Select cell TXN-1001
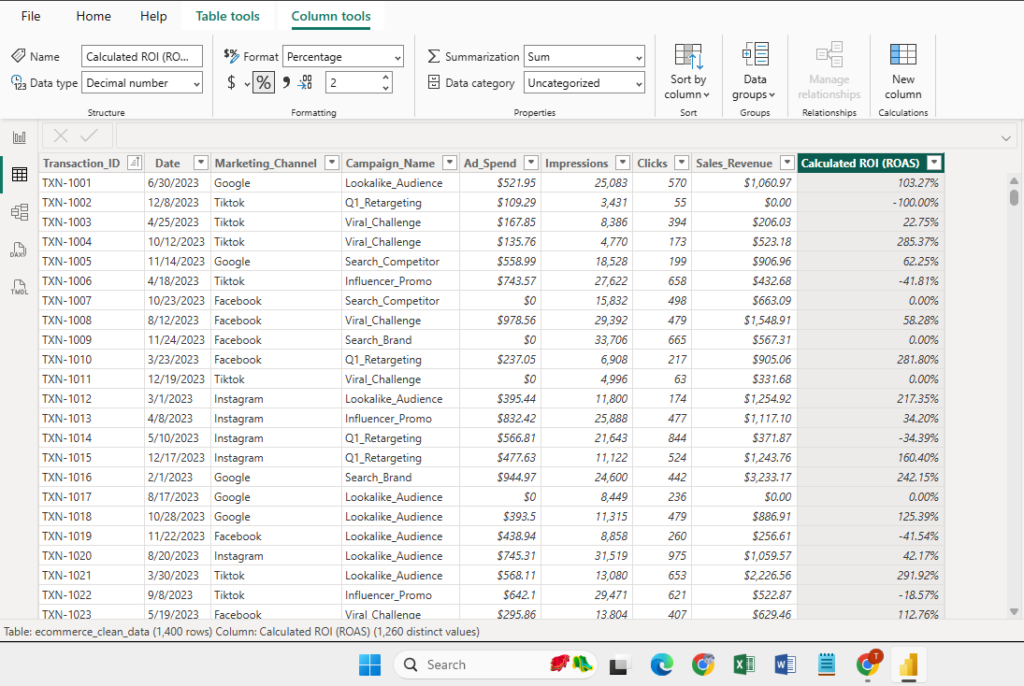Viewport: 1024px width, 686px height. [91, 183]
